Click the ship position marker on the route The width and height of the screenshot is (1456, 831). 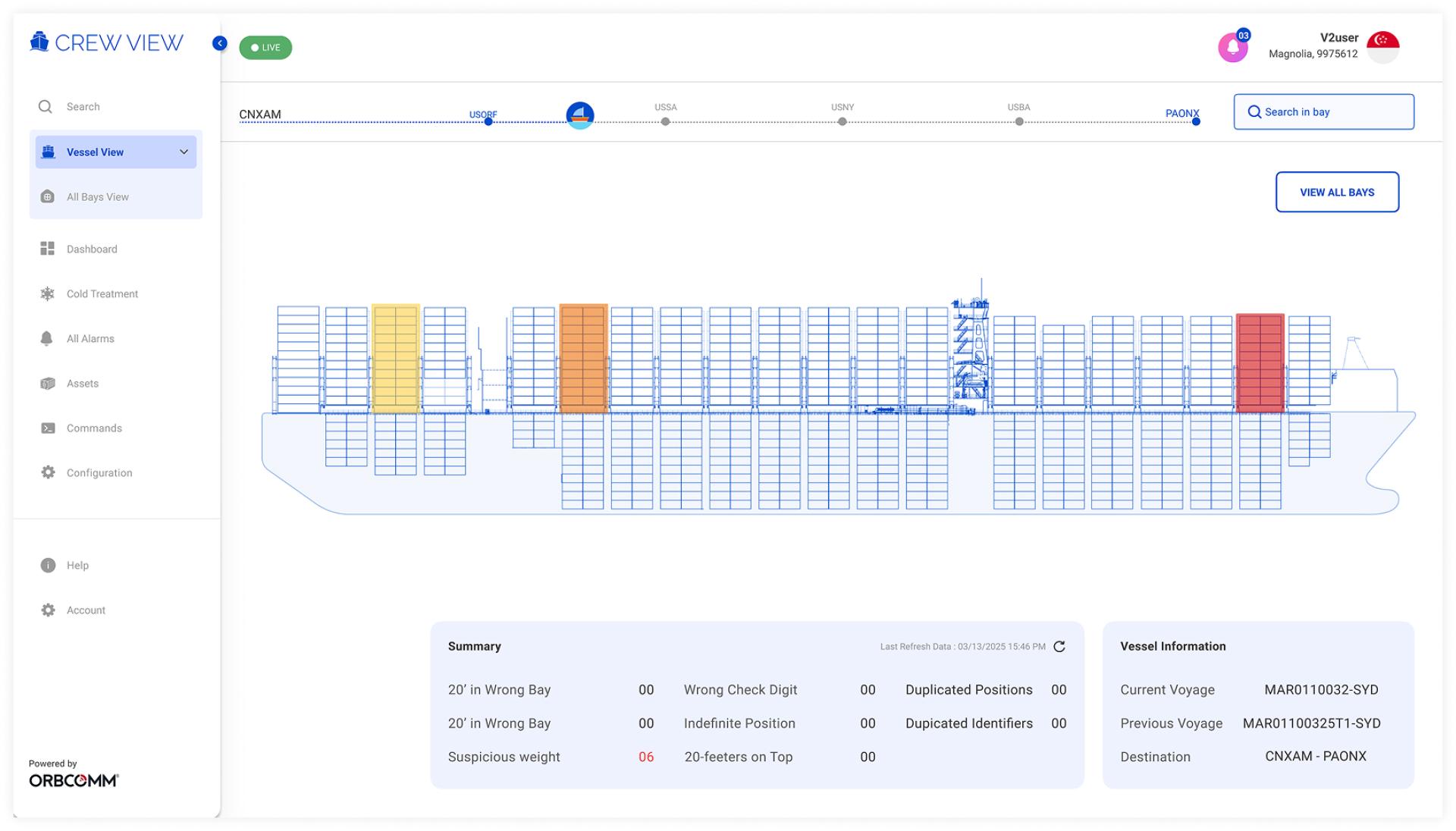click(x=580, y=115)
